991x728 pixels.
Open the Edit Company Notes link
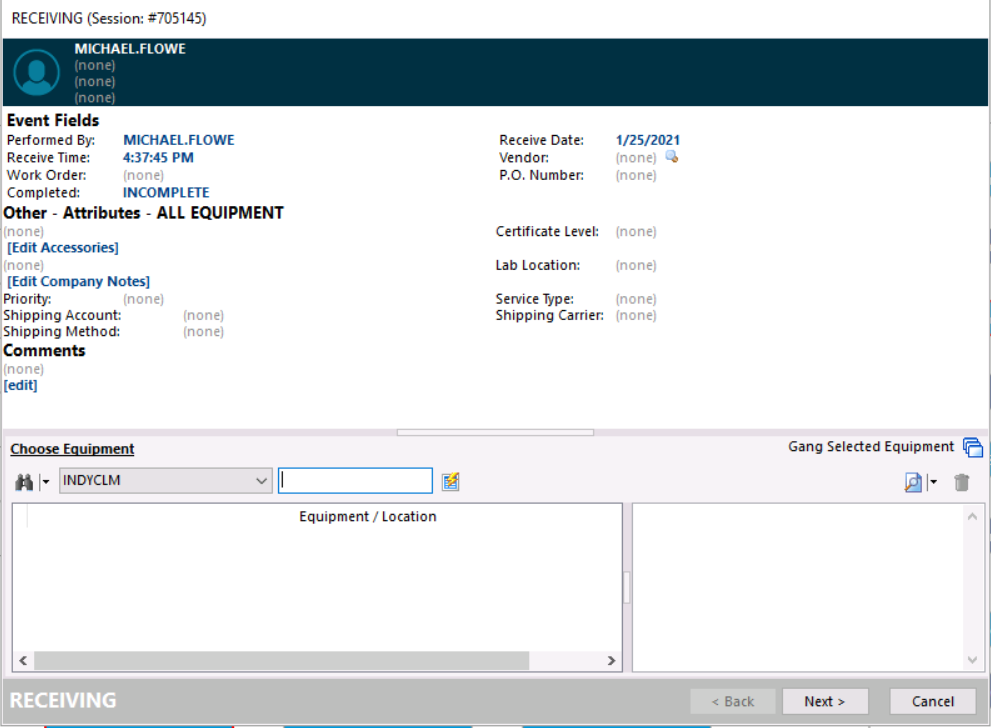(79, 282)
